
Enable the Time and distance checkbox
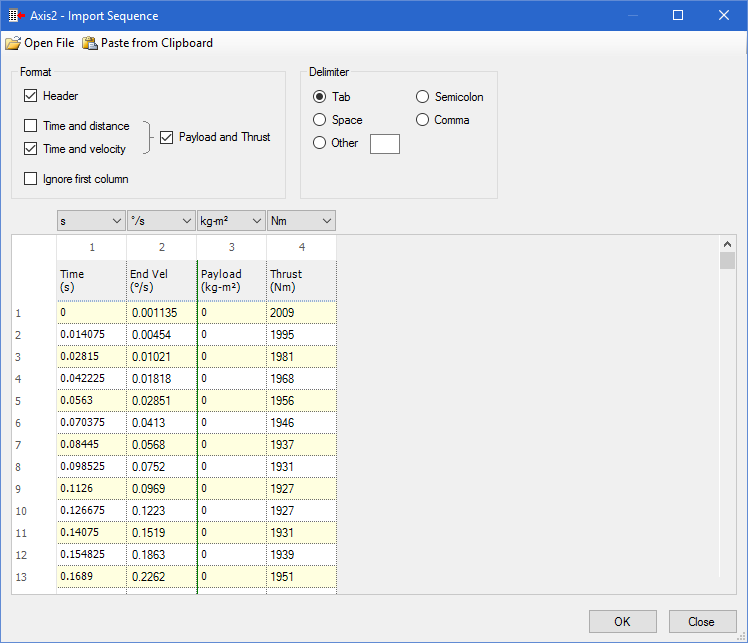click(31, 126)
